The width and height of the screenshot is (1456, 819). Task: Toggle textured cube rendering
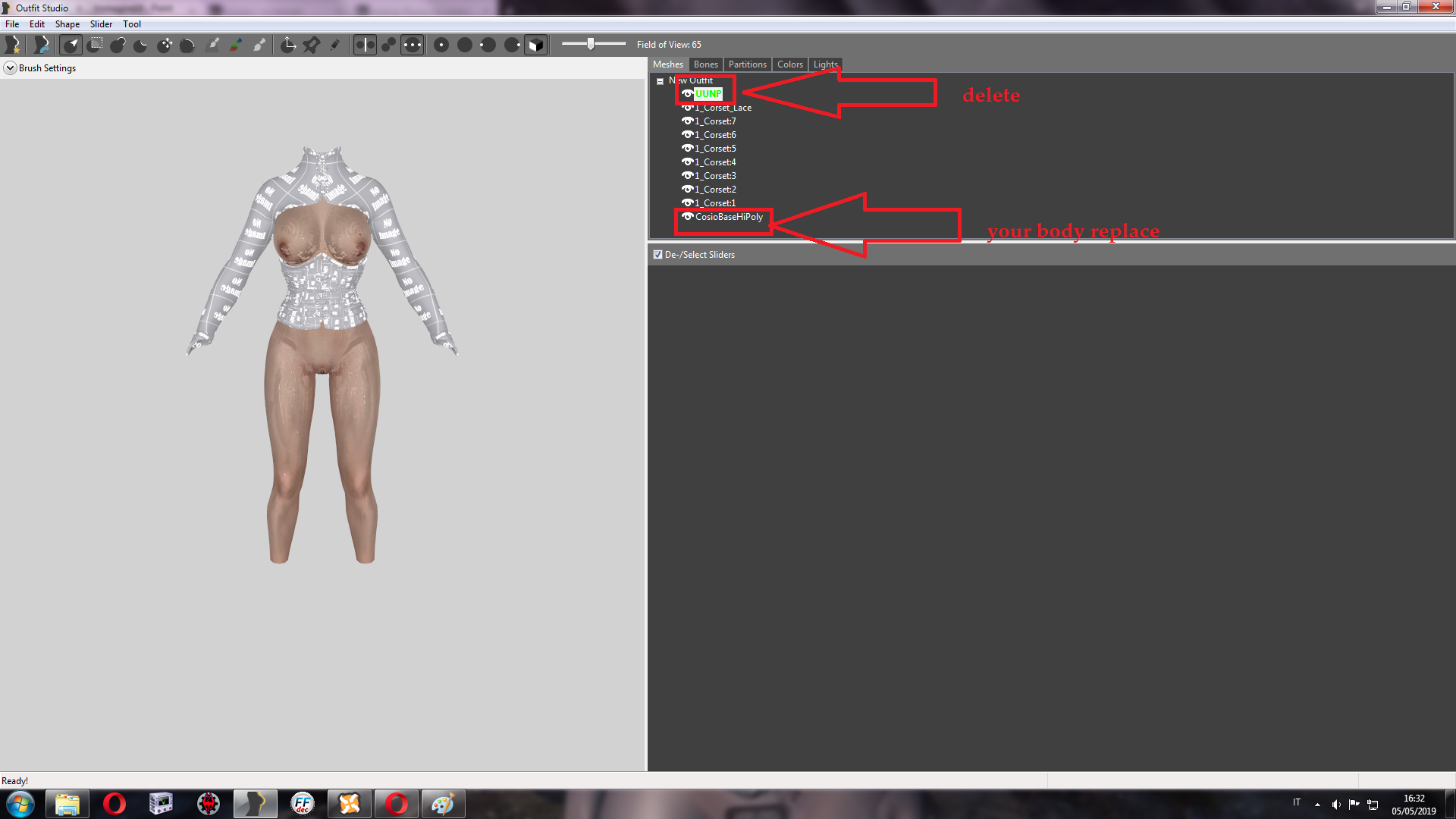535,45
